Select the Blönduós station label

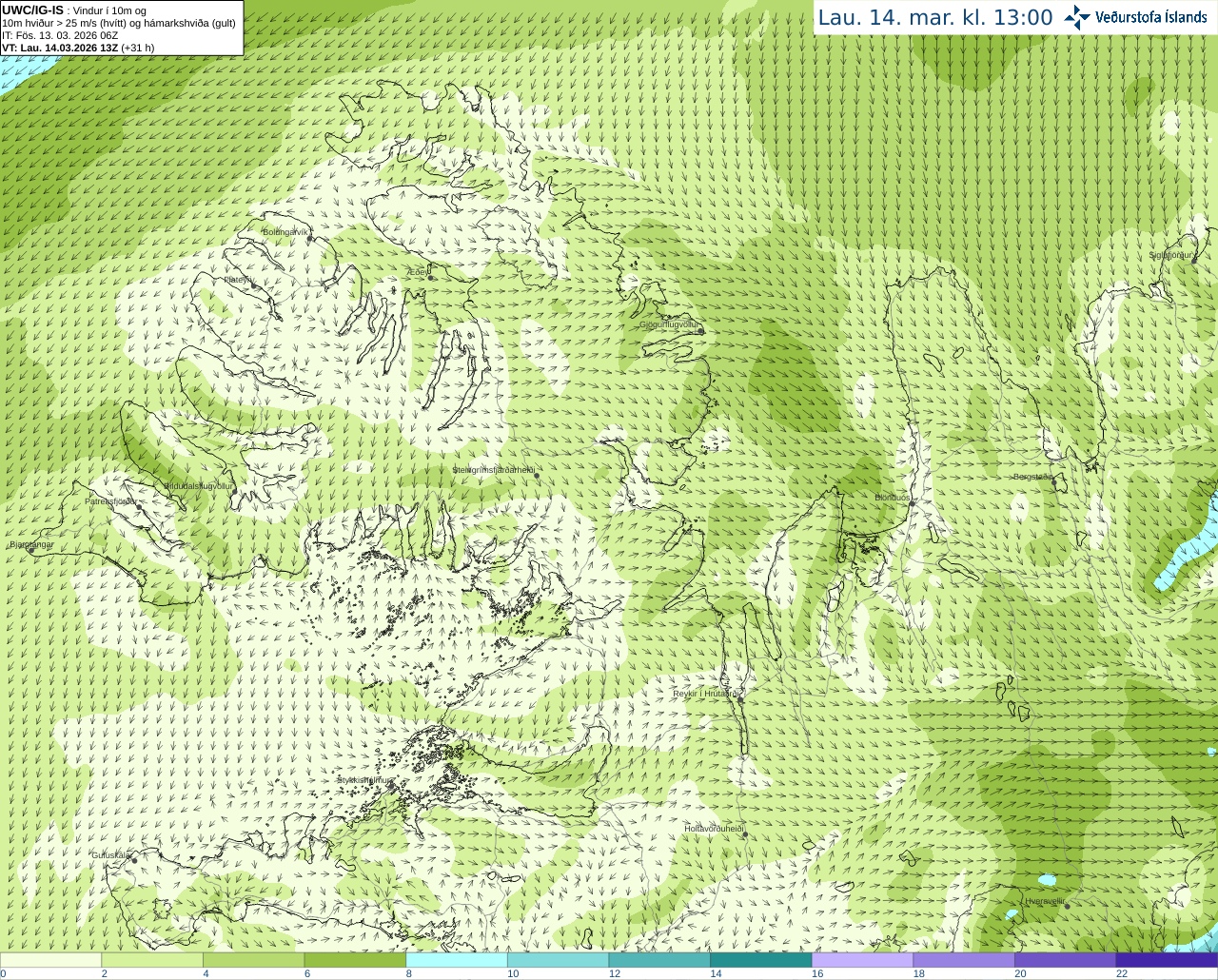[x=893, y=498]
